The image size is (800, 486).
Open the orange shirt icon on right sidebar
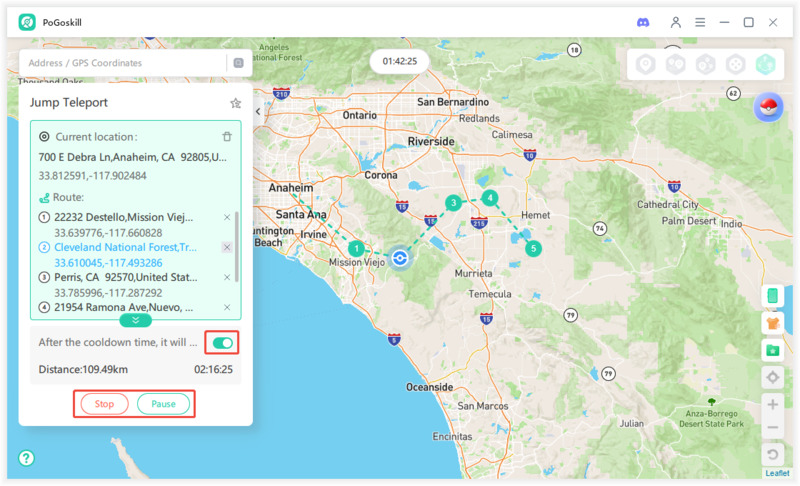coord(772,323)
